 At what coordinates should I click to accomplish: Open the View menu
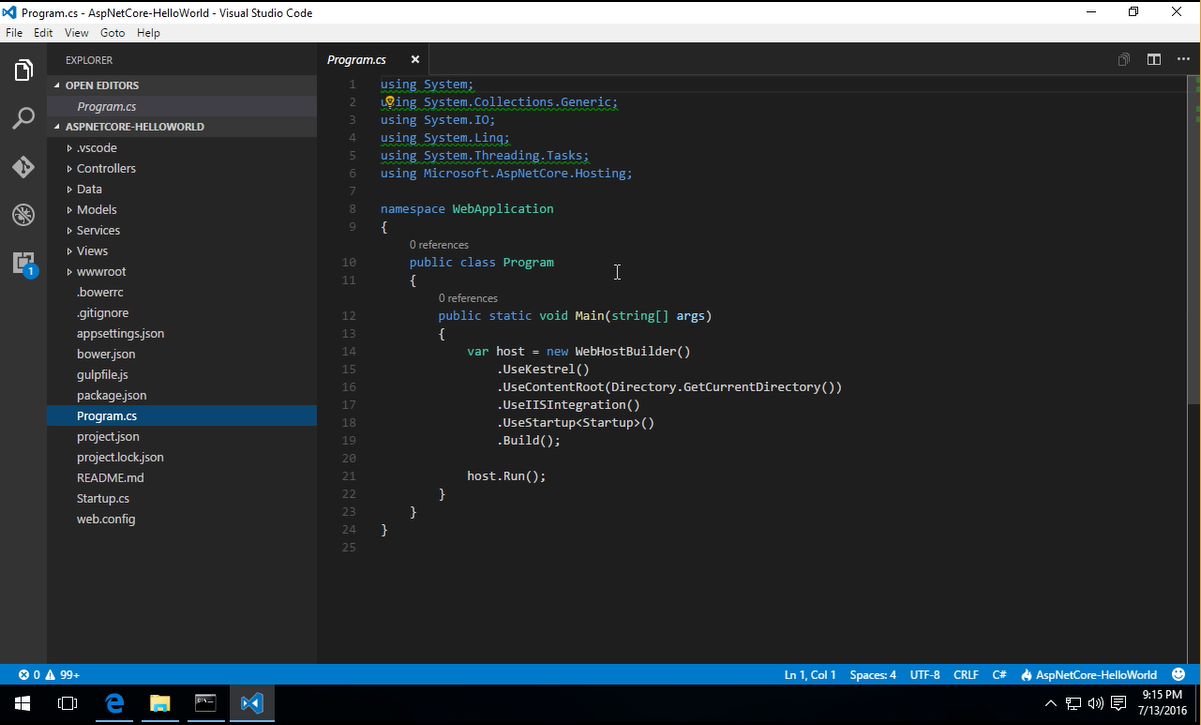(x=76, y=32)
